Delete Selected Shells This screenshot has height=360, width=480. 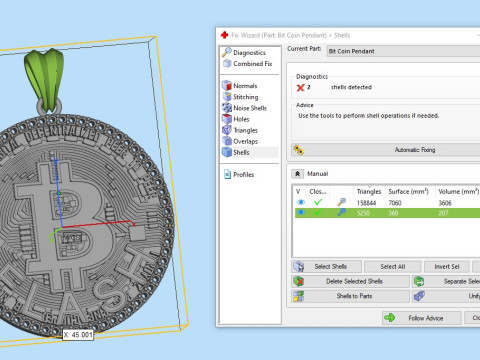(350, 281)
